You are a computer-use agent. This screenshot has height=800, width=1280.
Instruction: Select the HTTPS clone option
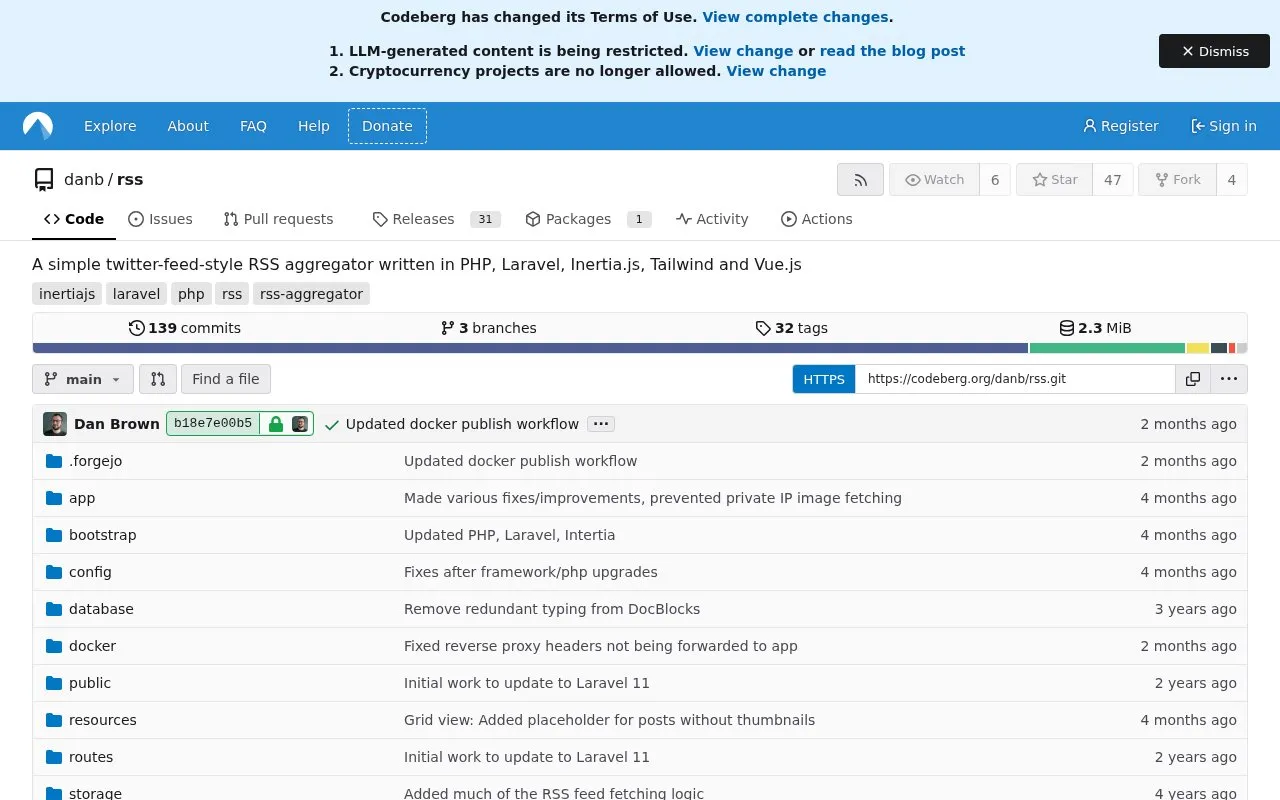click(824, 379)
